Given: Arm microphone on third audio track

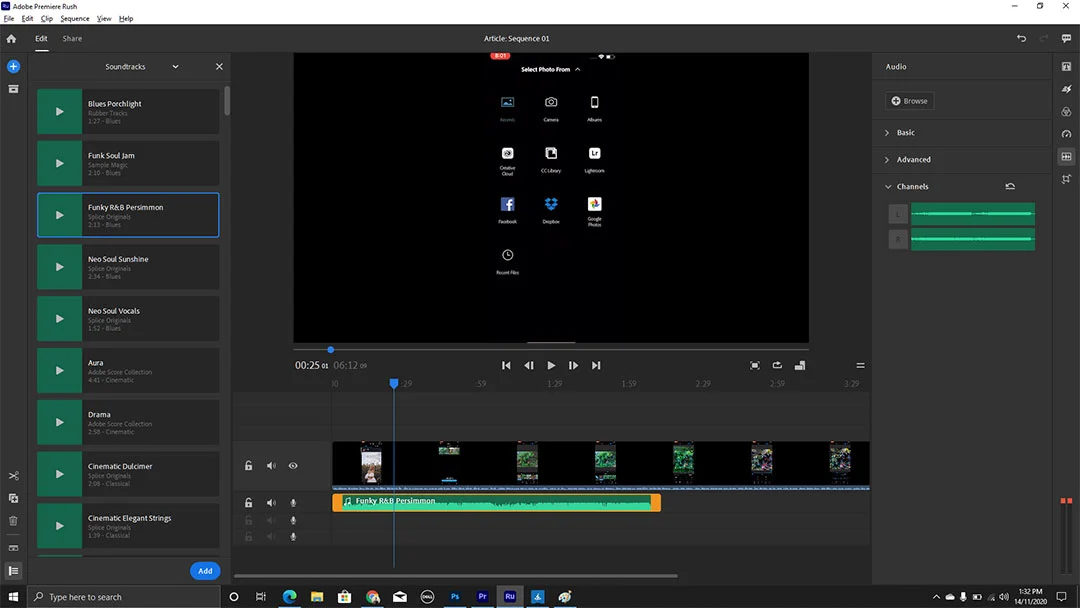Looking at the screenshot, I should point(293,536).
